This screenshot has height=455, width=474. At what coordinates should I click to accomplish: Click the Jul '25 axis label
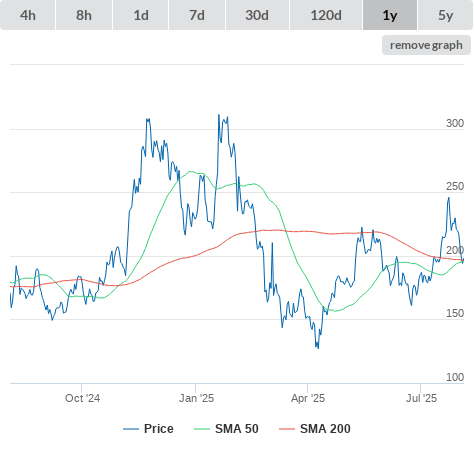[421, 398]
